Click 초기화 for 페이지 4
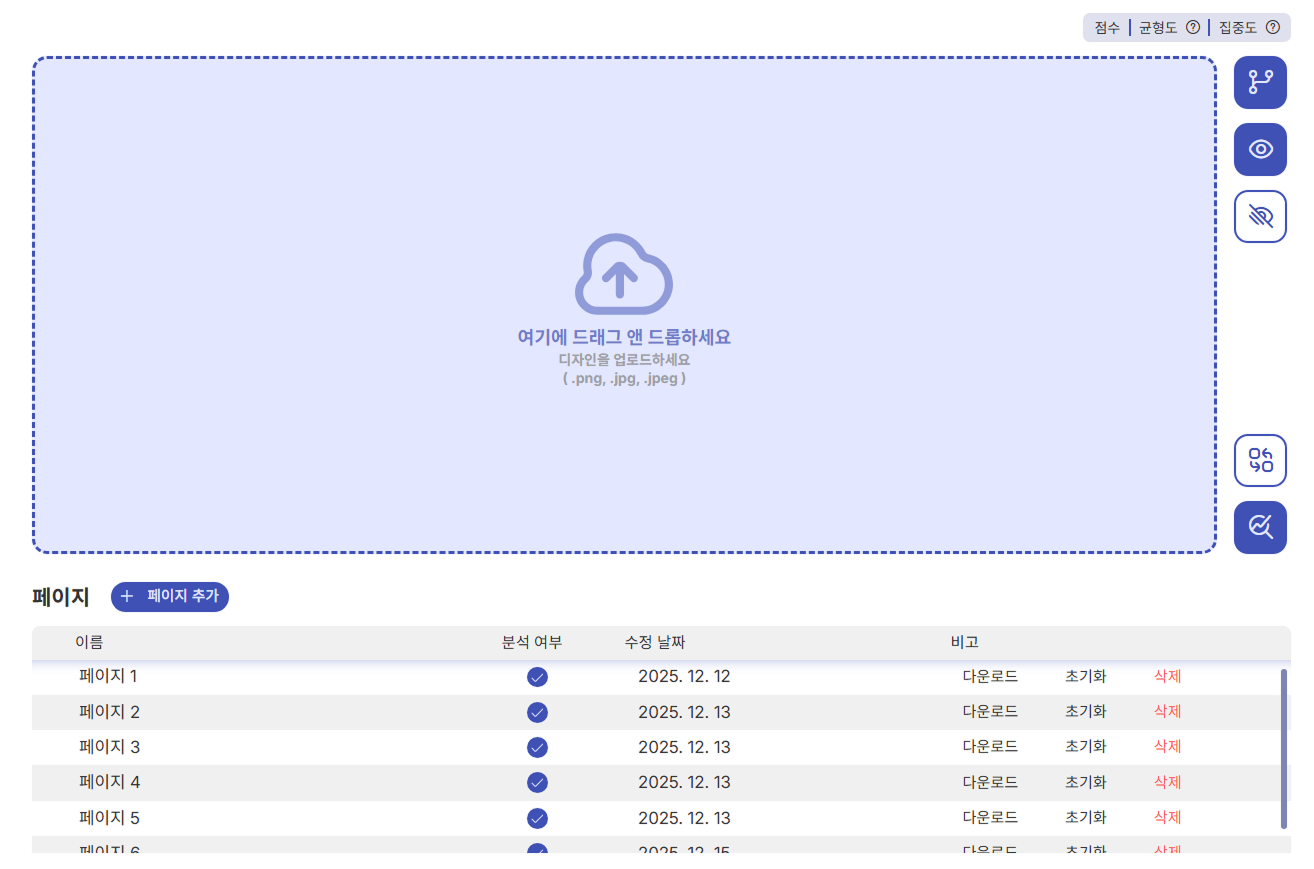Viewport: 1314px width, 869px height. (x=1086, y=782)
